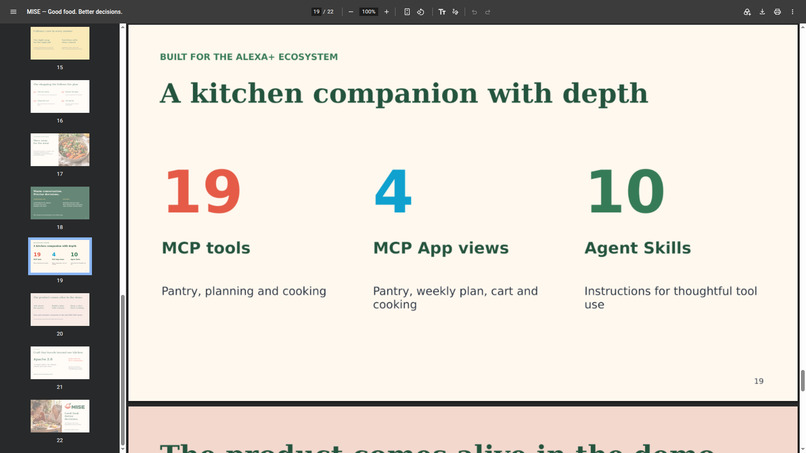Click 'Pantry, planning and cooking' text
The image size is (806, 453).
pos(244,291)
